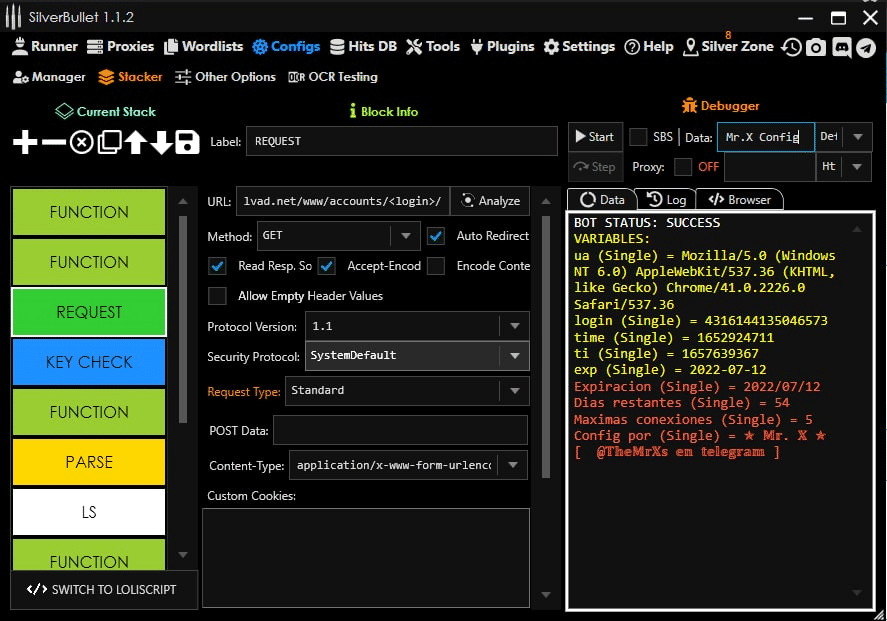This screenshot has height=621, width=887.
Task: Click the camera screenshot icon in the top bar
Action: point(816,47)
